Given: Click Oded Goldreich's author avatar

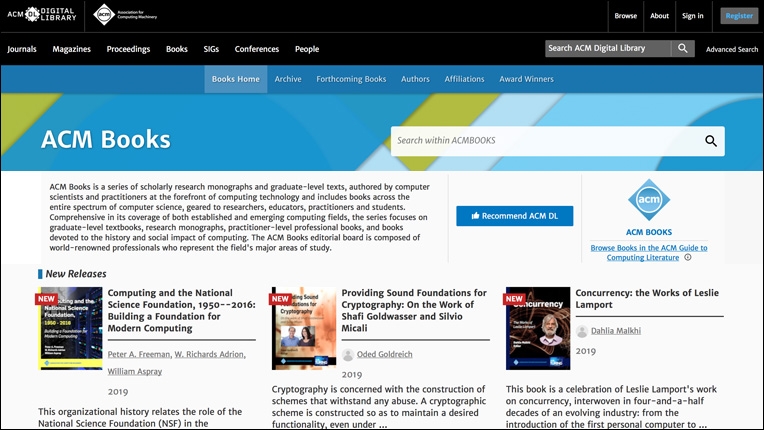Looking at the screenshot, I should pos(348,355).
